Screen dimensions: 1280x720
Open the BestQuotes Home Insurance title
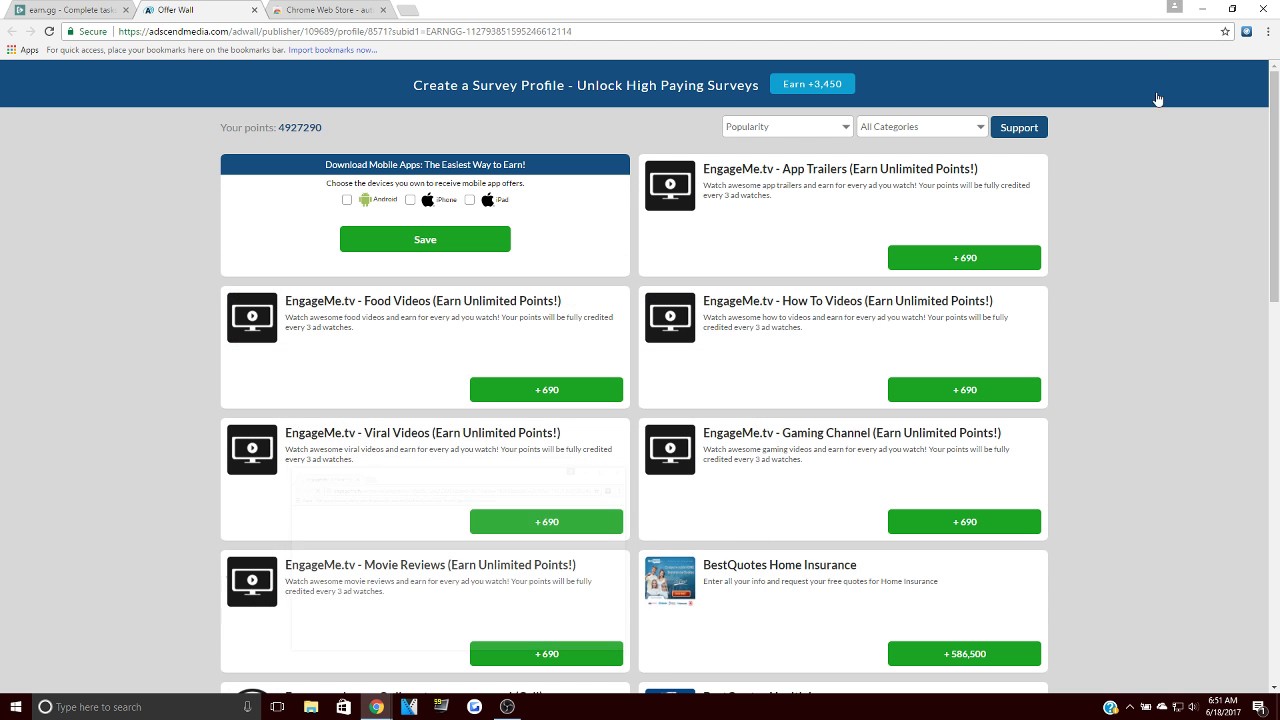click(x=780, y=565)
